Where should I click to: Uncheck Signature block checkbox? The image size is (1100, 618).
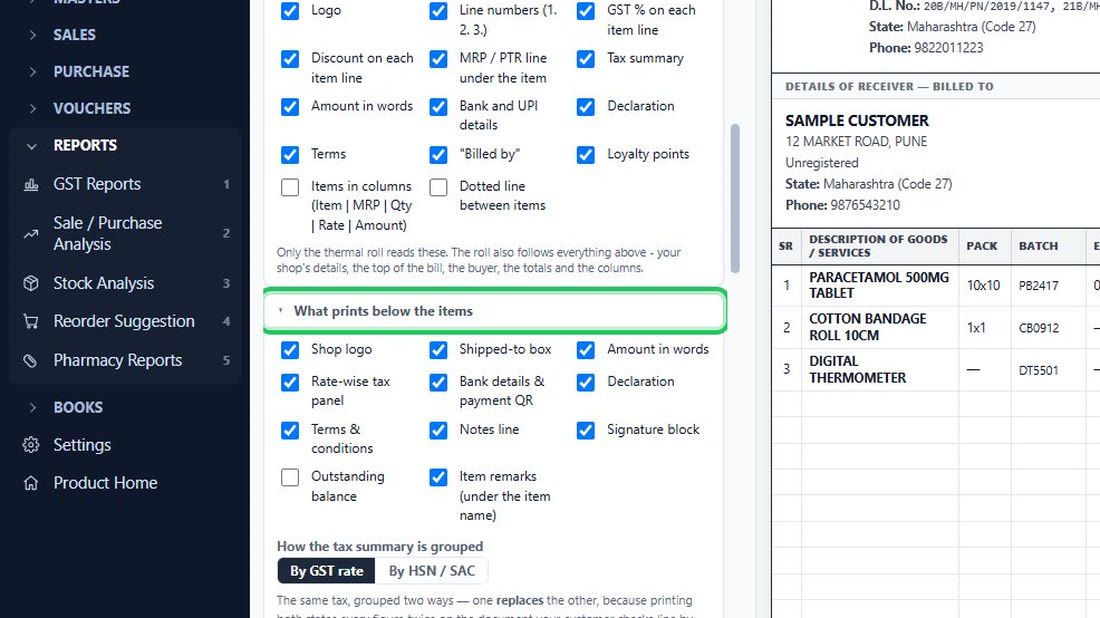pos(586,430)
